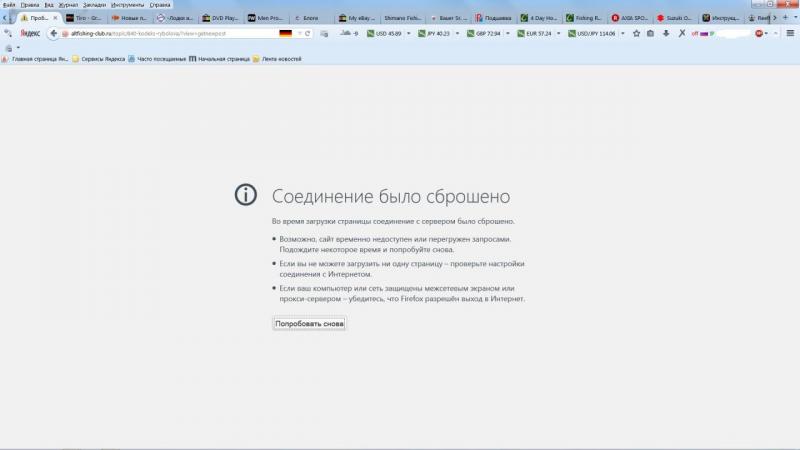Screen dimensions: 800x450
Task: Expand the JPY rate dropdown arrow
Action: [x=457, y=33]
